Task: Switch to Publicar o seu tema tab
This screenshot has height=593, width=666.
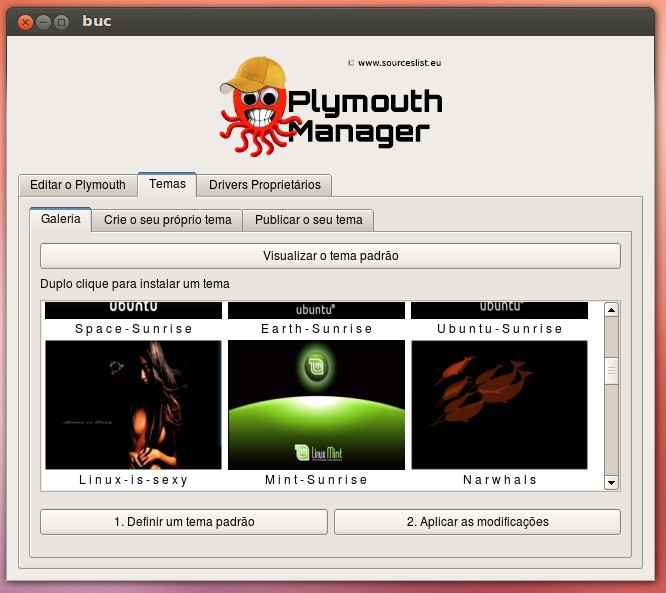Action: (308, 220)
